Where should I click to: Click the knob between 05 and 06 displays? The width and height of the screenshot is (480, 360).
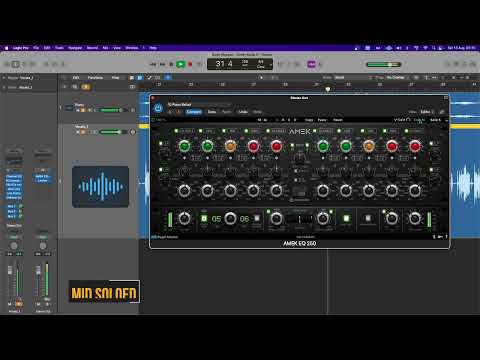(x=230, y=218)
